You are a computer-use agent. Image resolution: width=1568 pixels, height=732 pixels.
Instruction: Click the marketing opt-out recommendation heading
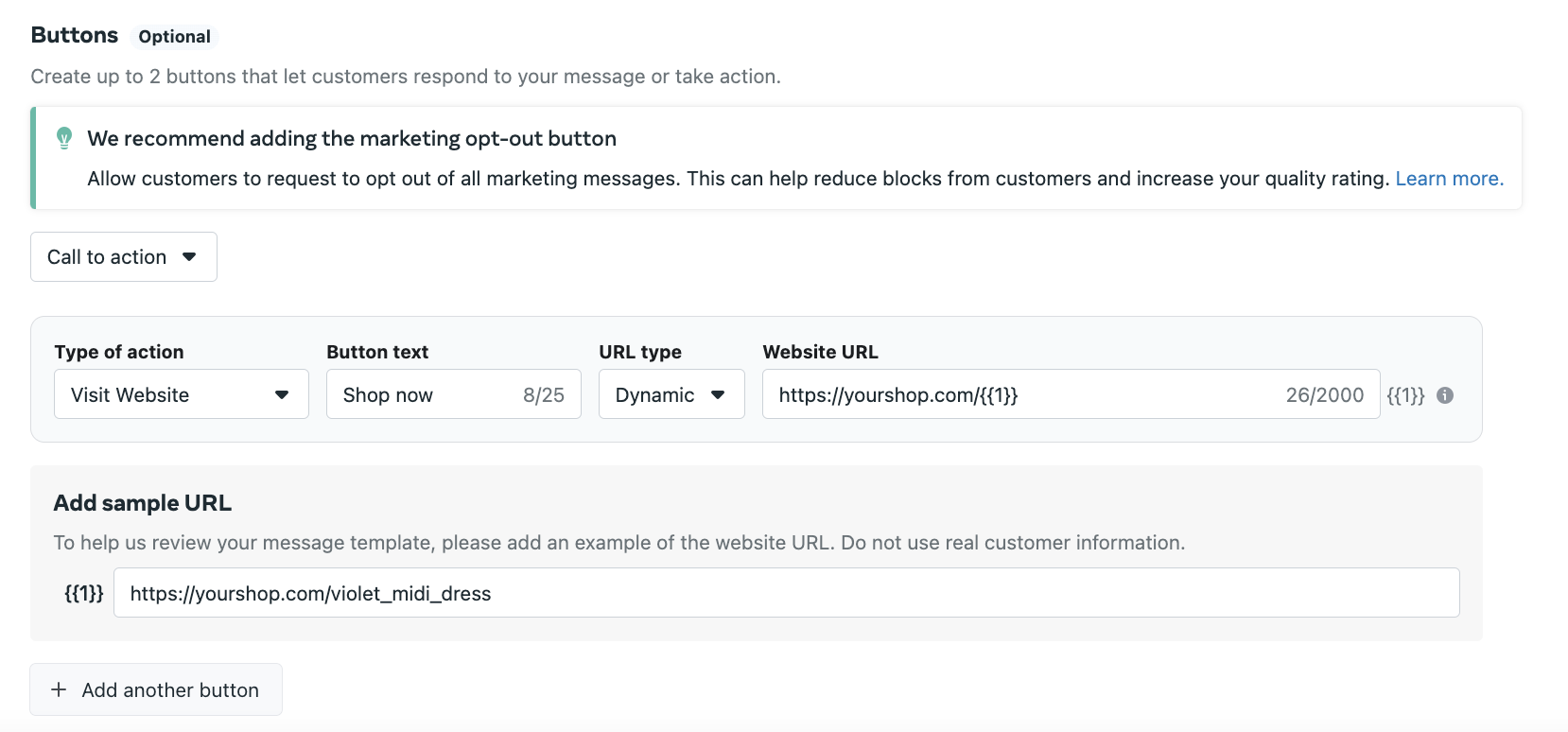point(352,138)
